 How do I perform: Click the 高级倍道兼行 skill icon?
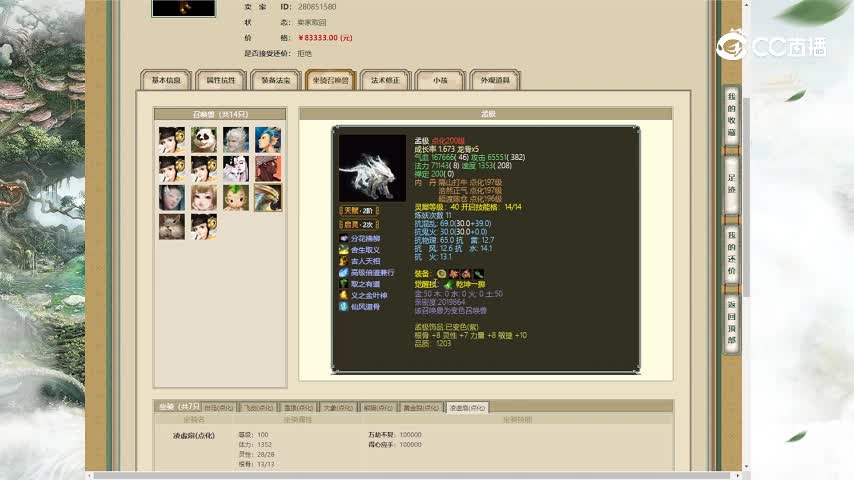[344, 272]
